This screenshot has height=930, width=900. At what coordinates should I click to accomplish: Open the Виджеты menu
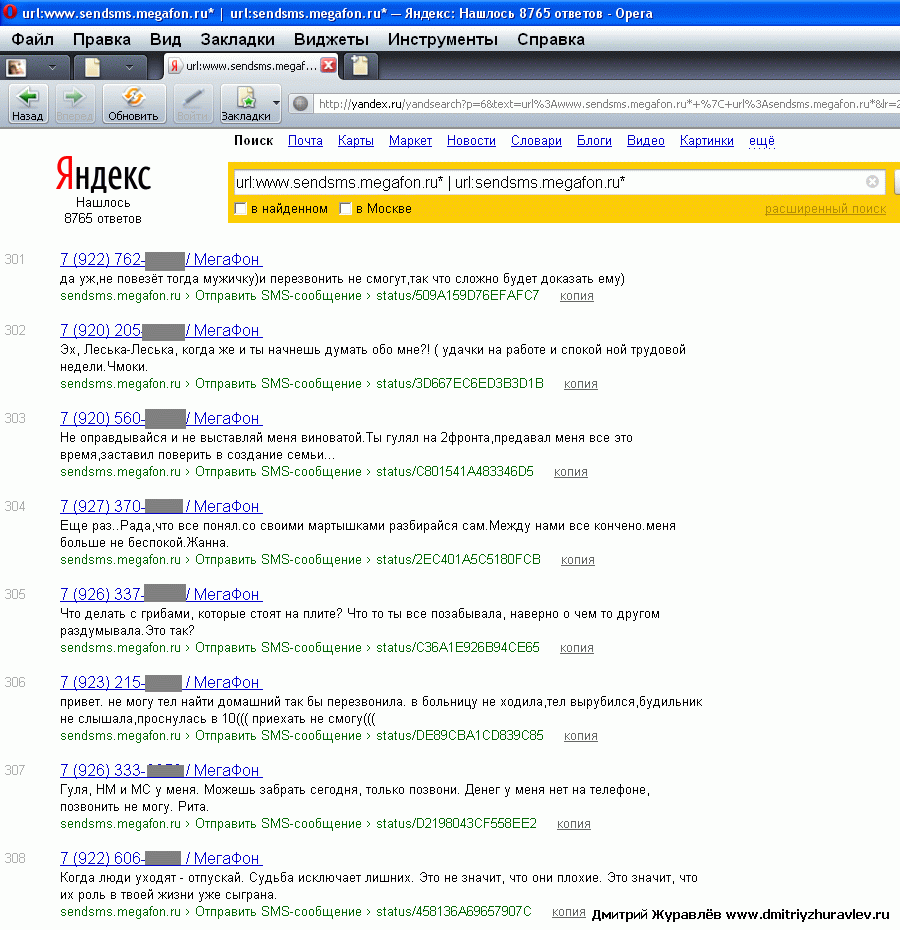click(x=331, y=40)
